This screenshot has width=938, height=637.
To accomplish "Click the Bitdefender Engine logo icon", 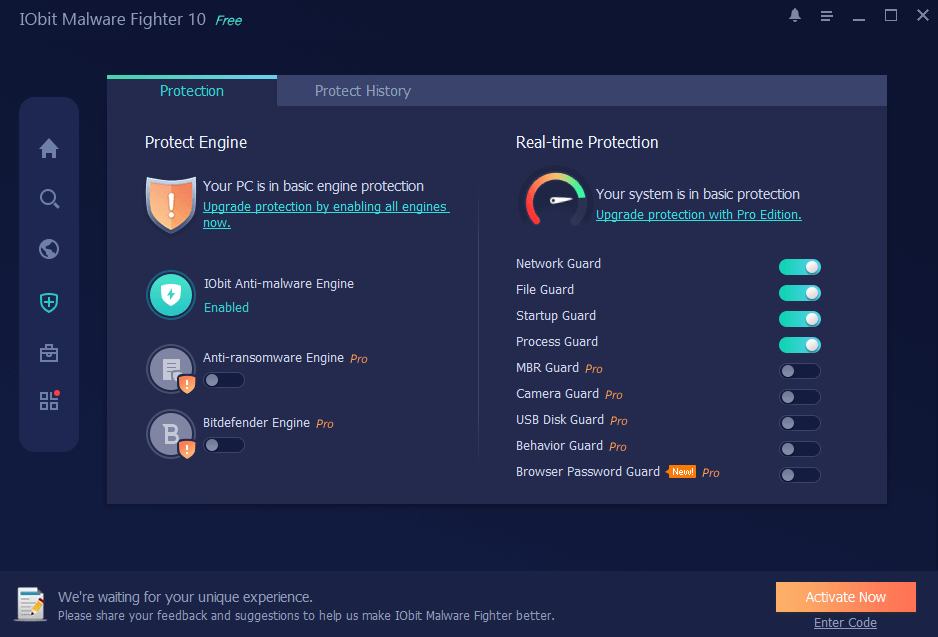I will (170, 433).
